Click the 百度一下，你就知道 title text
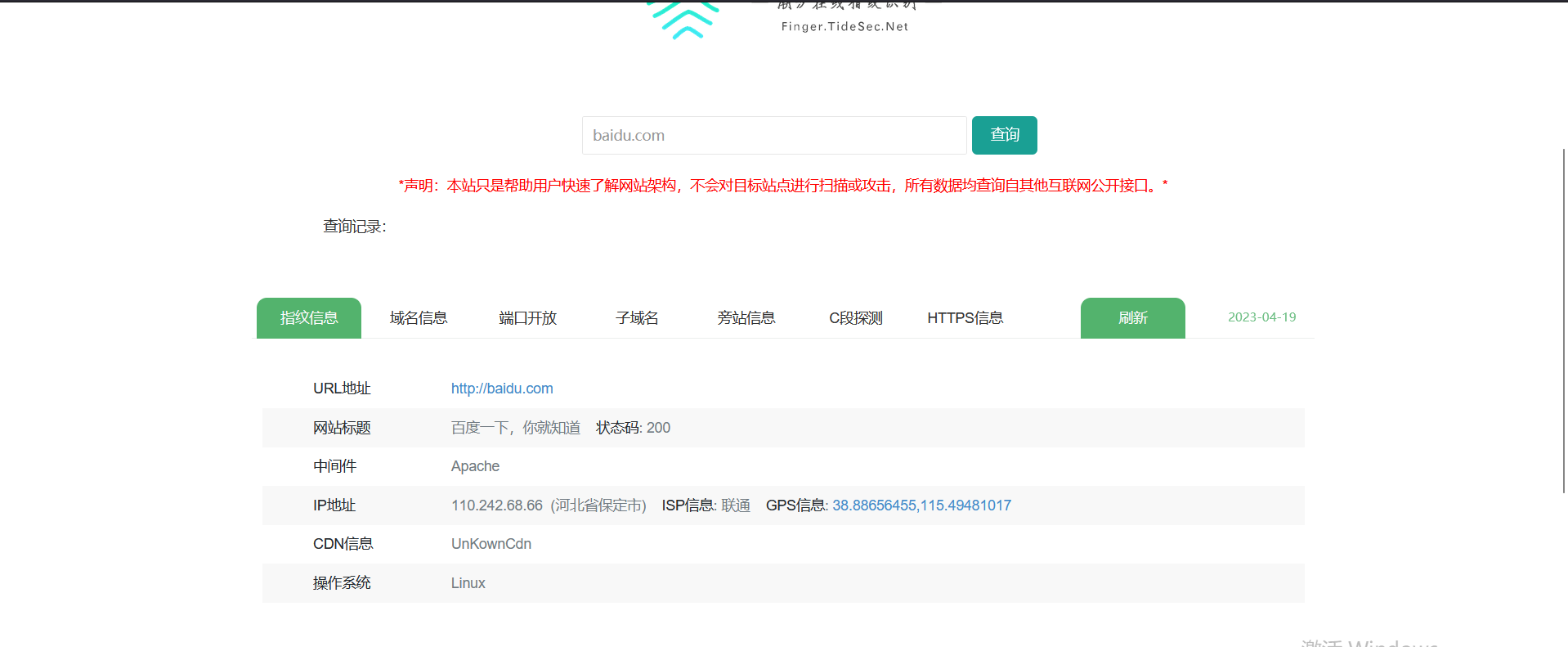Image resolution: width=1568 pixels, height=647 pixels. click(516, 428)
